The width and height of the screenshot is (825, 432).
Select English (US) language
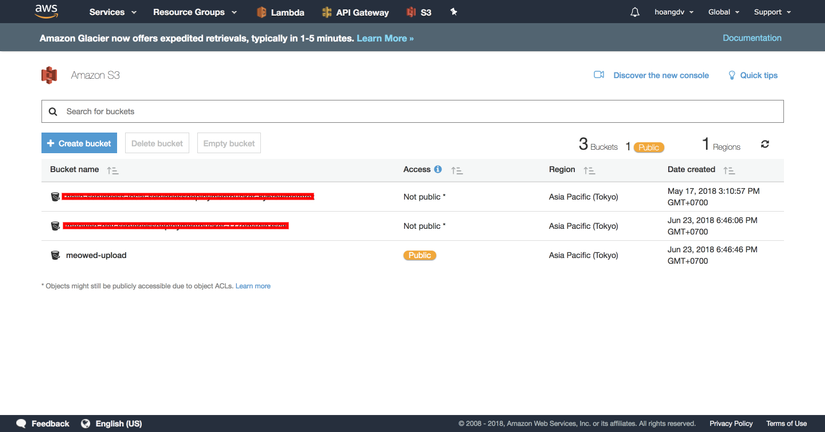click(x=119, y=424)
